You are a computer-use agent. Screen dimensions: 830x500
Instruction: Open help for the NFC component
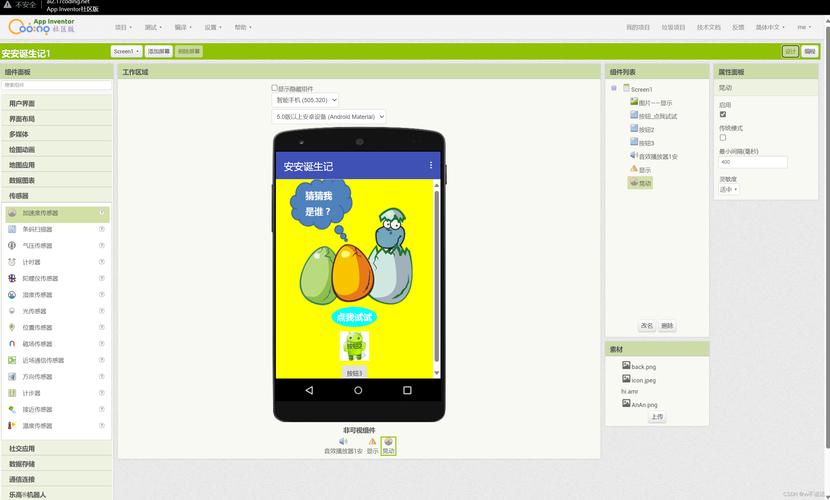click(102, 360)
